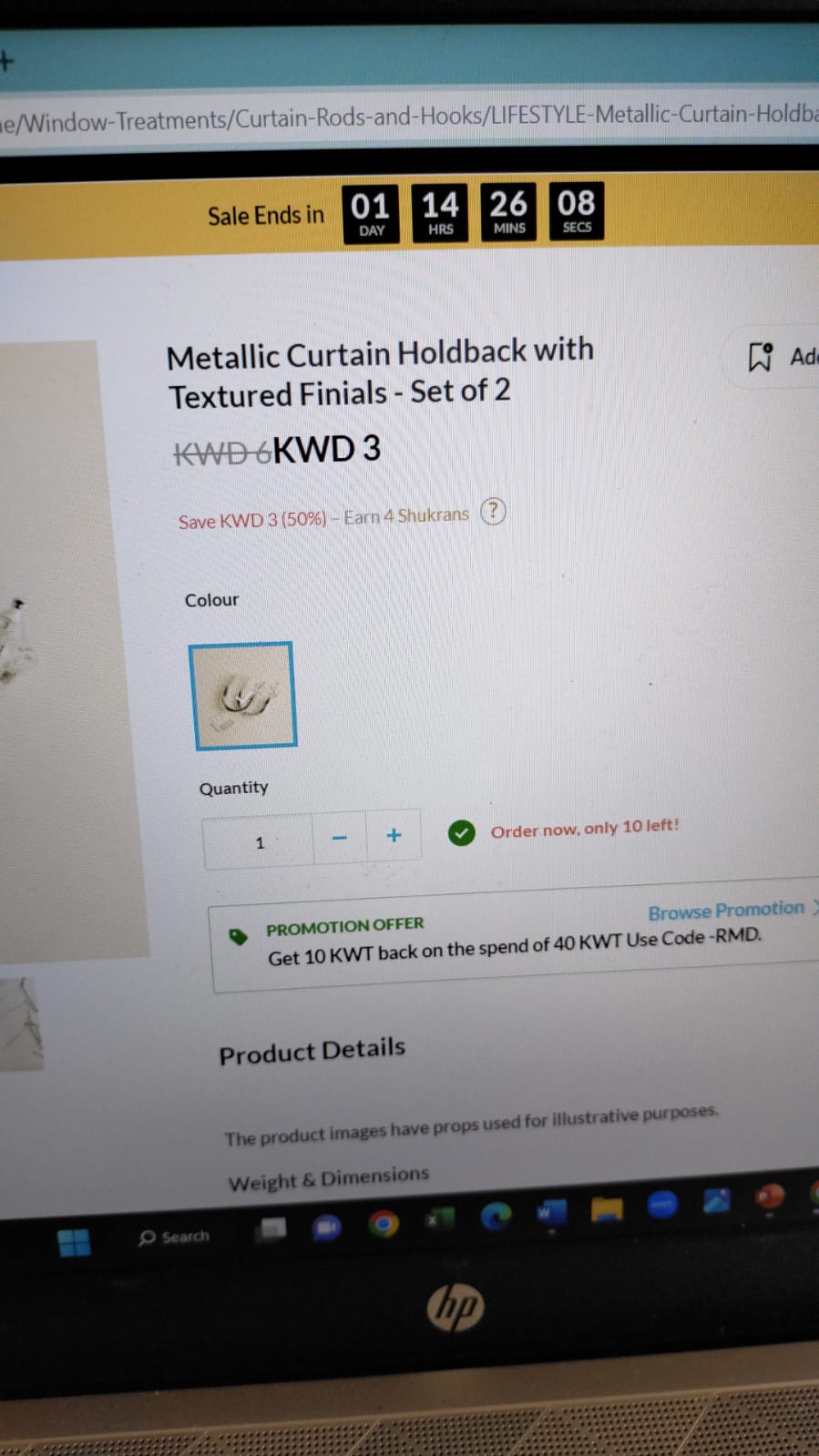Viewport: 819px width, 1456px height.
Task: Open PowerPoint from the taskbar
Action: 770,1196
